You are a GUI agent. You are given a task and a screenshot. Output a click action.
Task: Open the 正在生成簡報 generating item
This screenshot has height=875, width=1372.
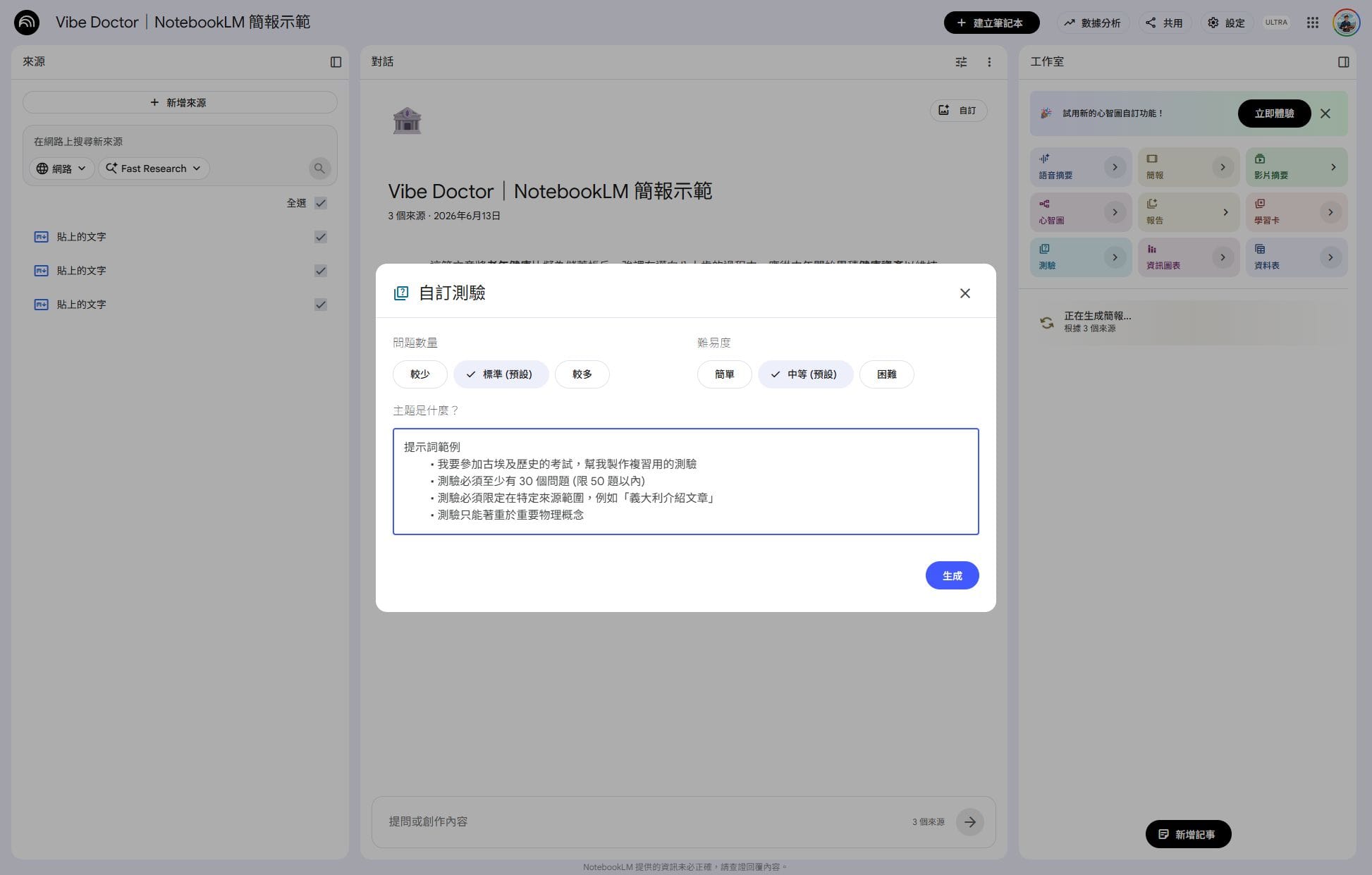click(1189, 322)
